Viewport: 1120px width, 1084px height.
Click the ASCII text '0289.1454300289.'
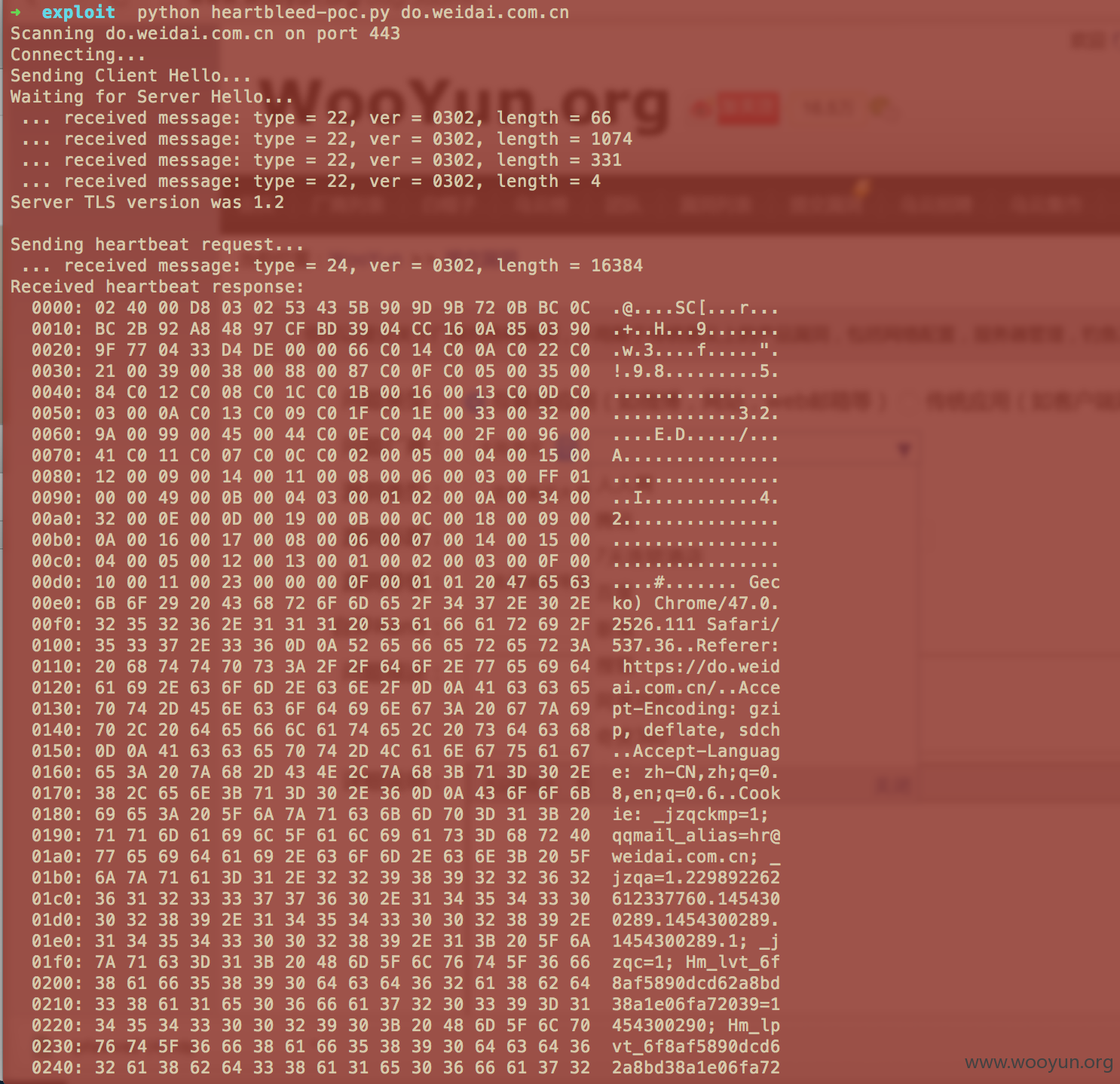coord(696,920)
